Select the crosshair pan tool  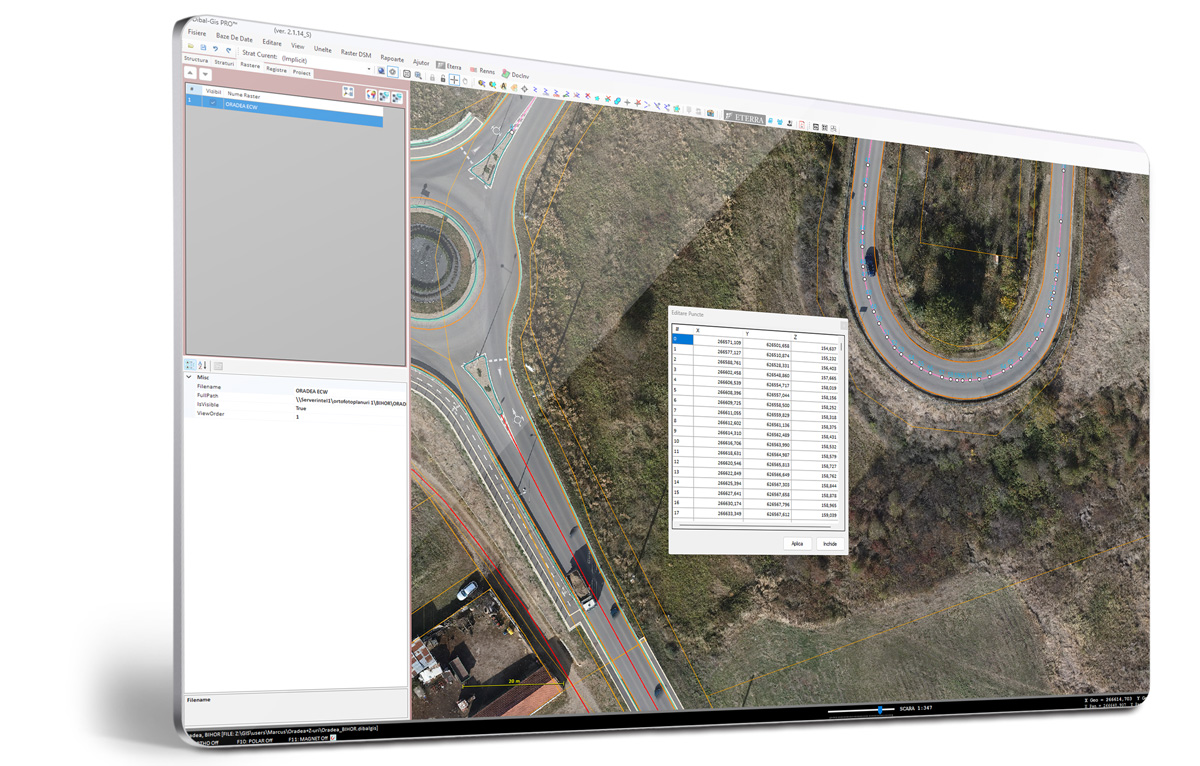pos(454,79)
